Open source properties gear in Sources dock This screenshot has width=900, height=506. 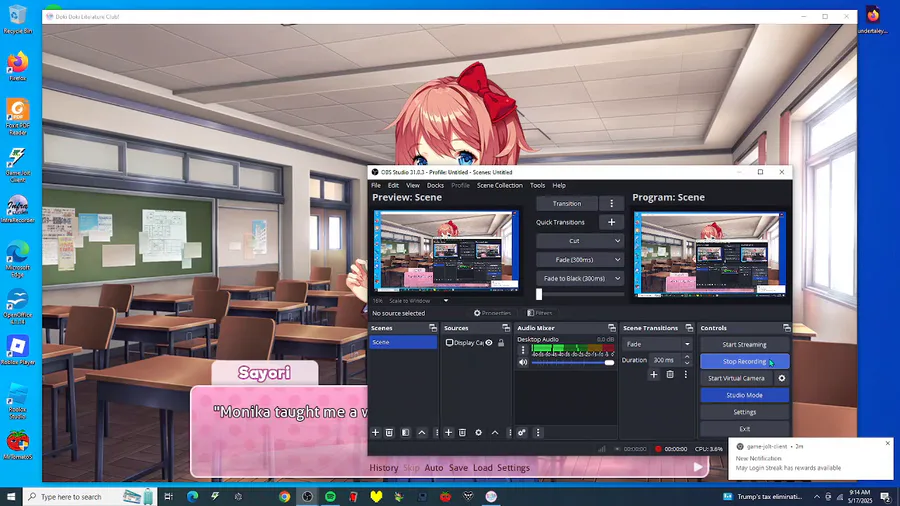[478, 433]
